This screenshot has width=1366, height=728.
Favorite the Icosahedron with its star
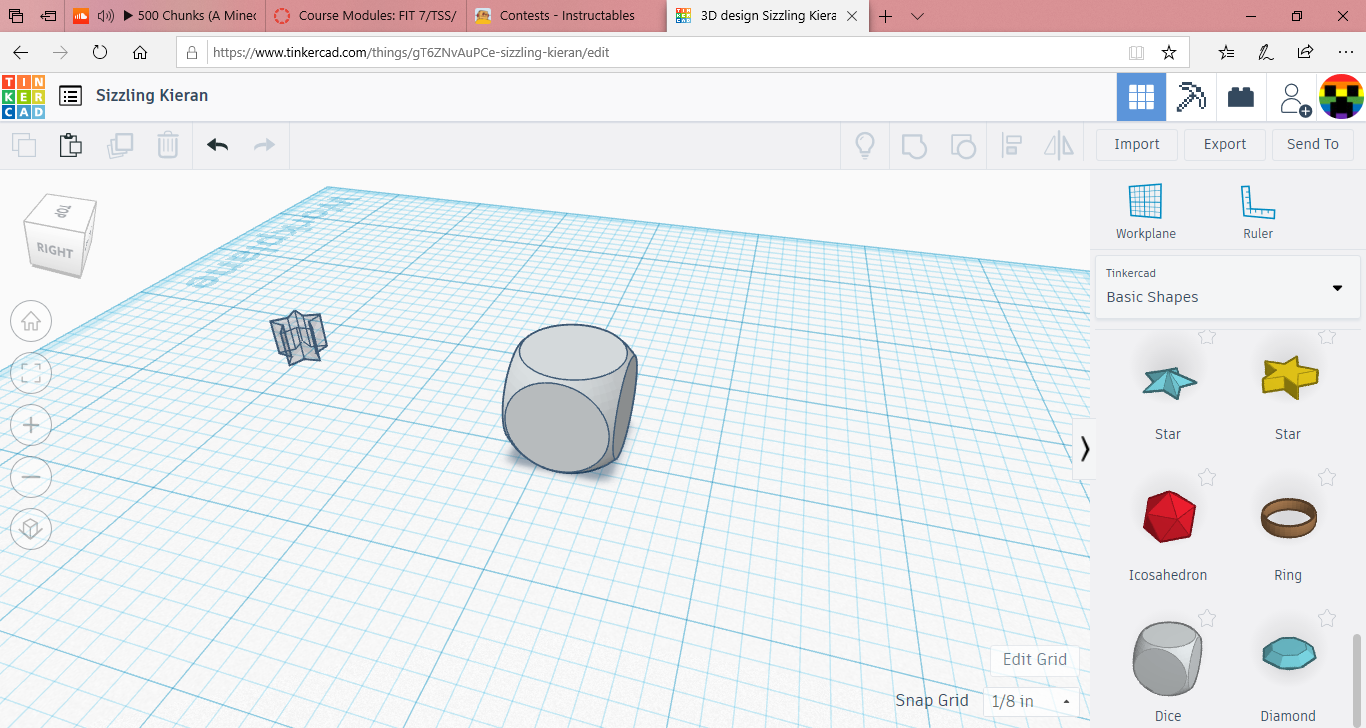(1207, 478)
